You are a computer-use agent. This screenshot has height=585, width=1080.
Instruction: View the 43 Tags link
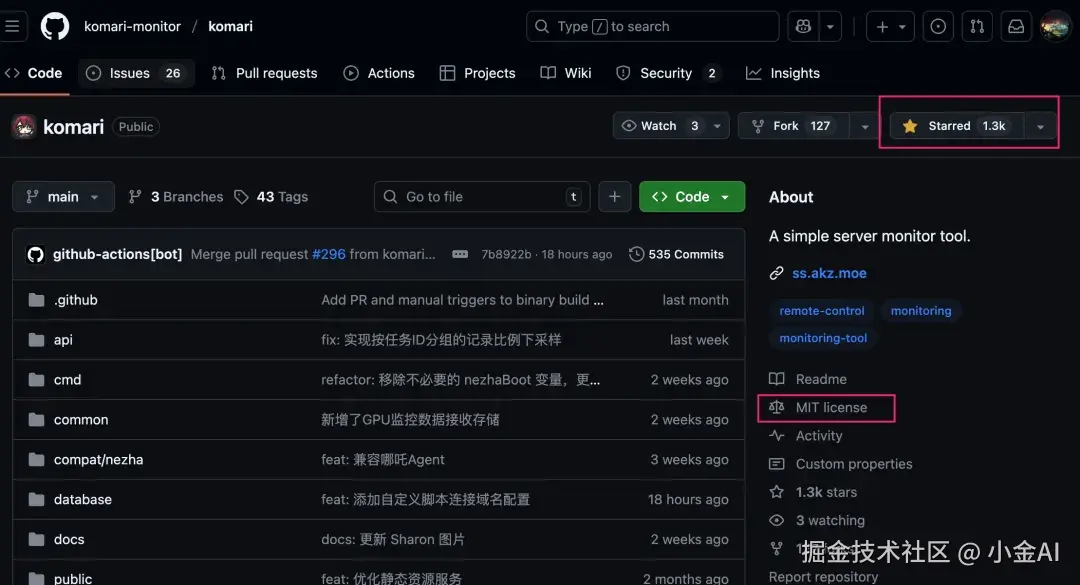[271, 197]
